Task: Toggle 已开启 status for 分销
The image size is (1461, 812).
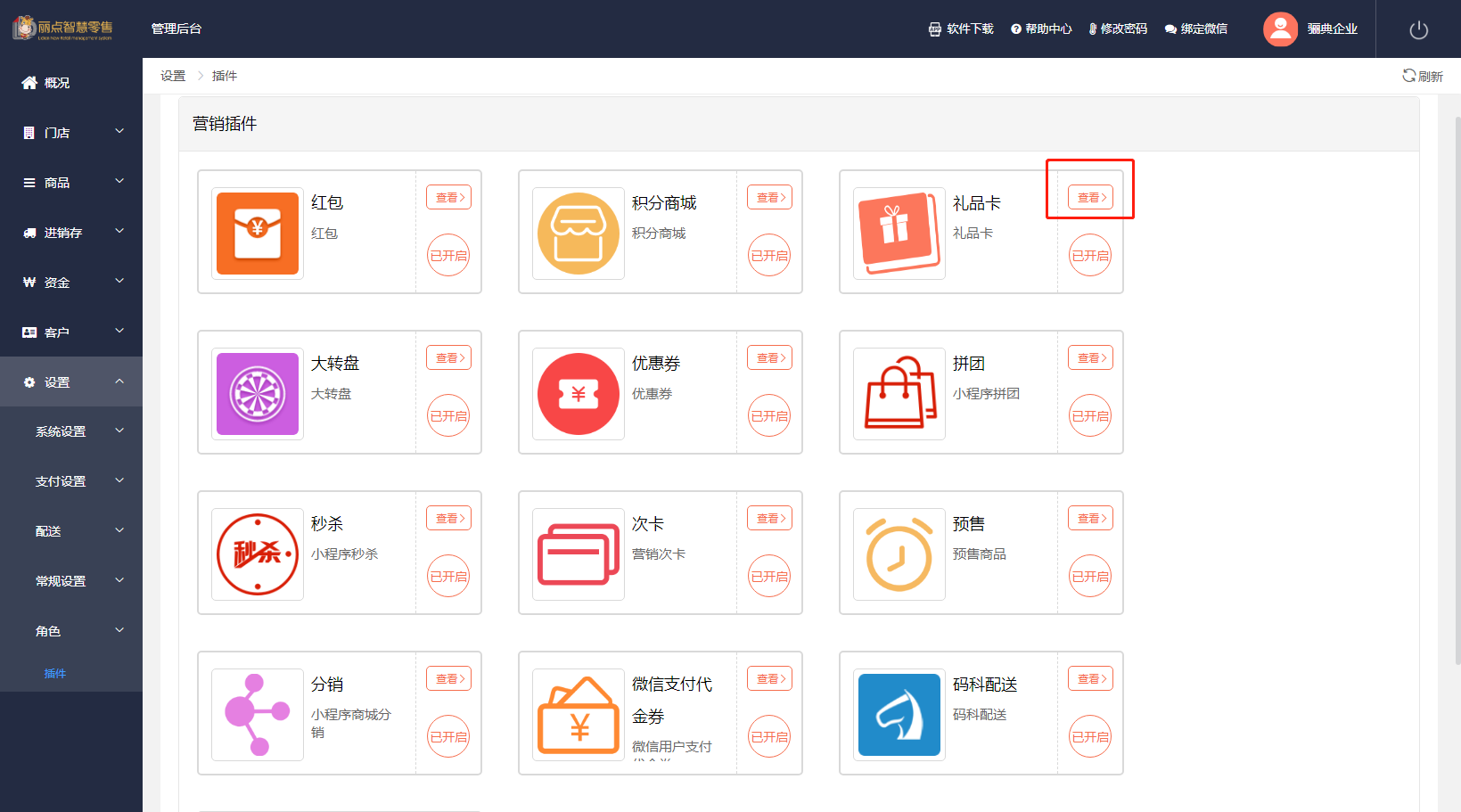Action: pos(448,737)
